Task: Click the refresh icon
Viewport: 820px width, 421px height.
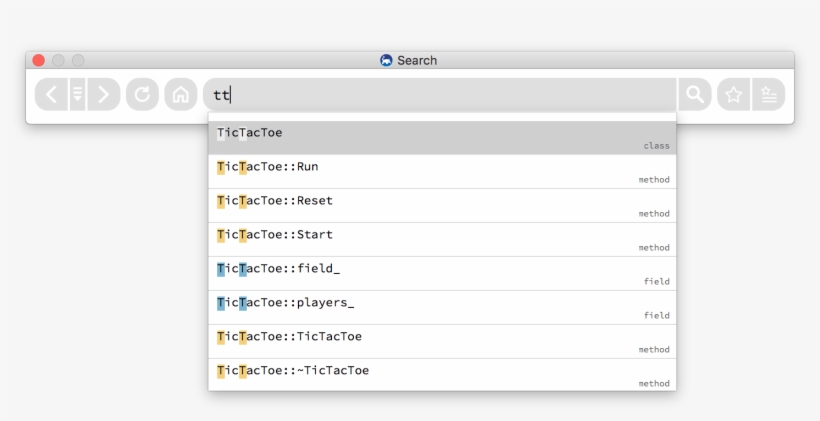Action: pos(142,95)
